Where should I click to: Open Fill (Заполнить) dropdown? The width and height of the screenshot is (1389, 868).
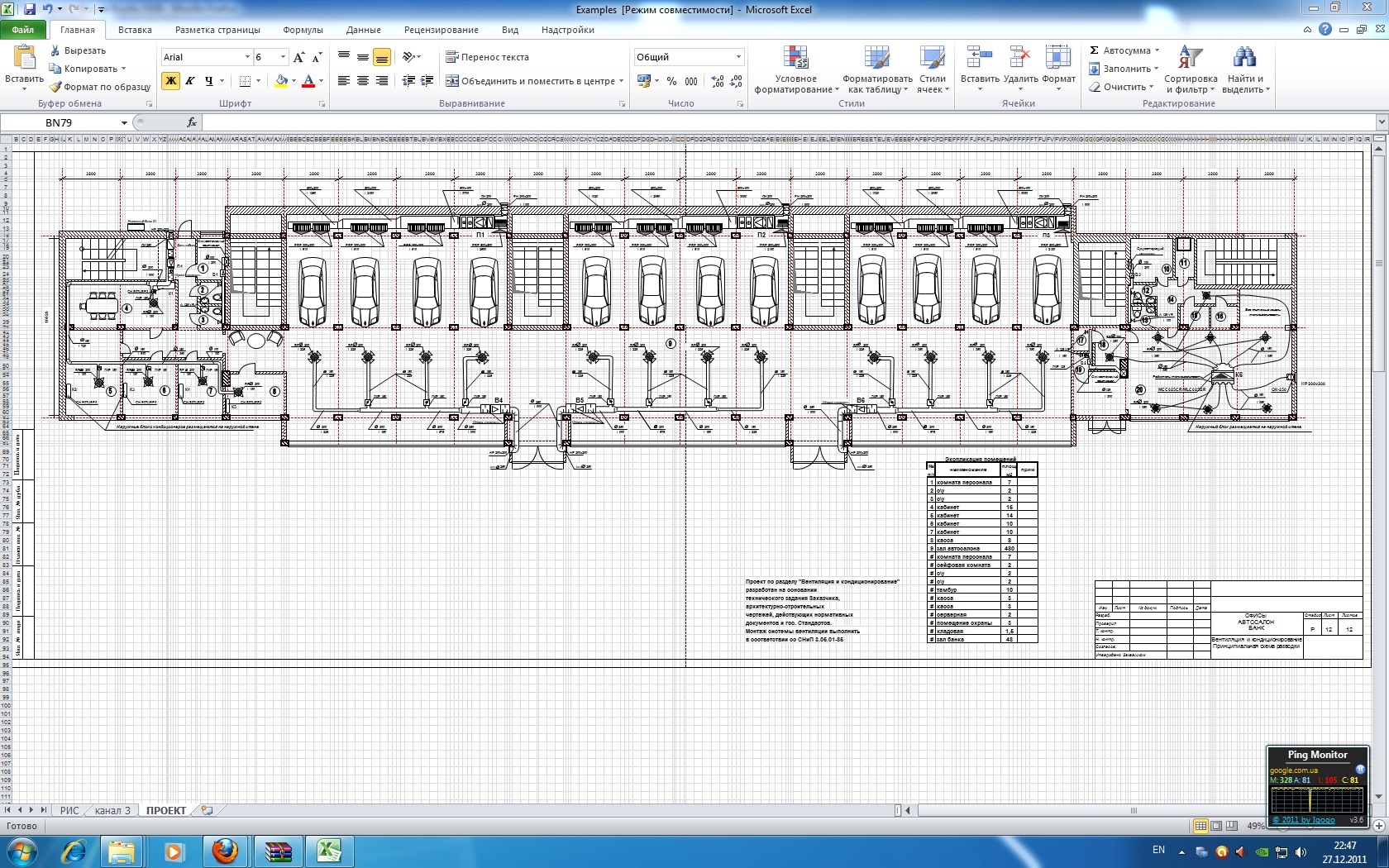(x=1124, y=69)
